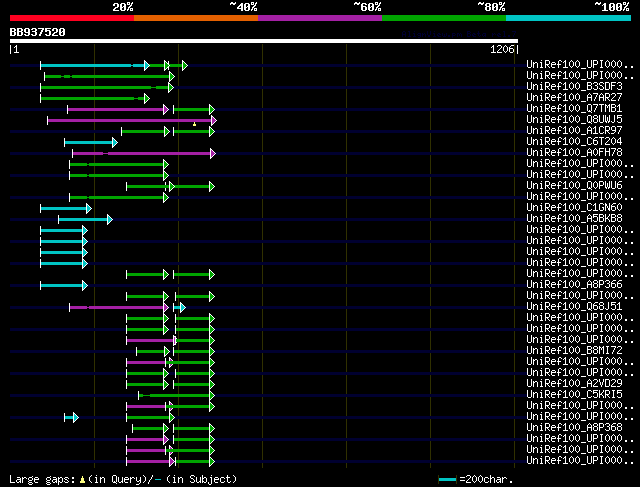This screenshot has width=640, height=487.
Task: Click the cyan alignment bar in C1GN60 row
Action: pos(66,209)
